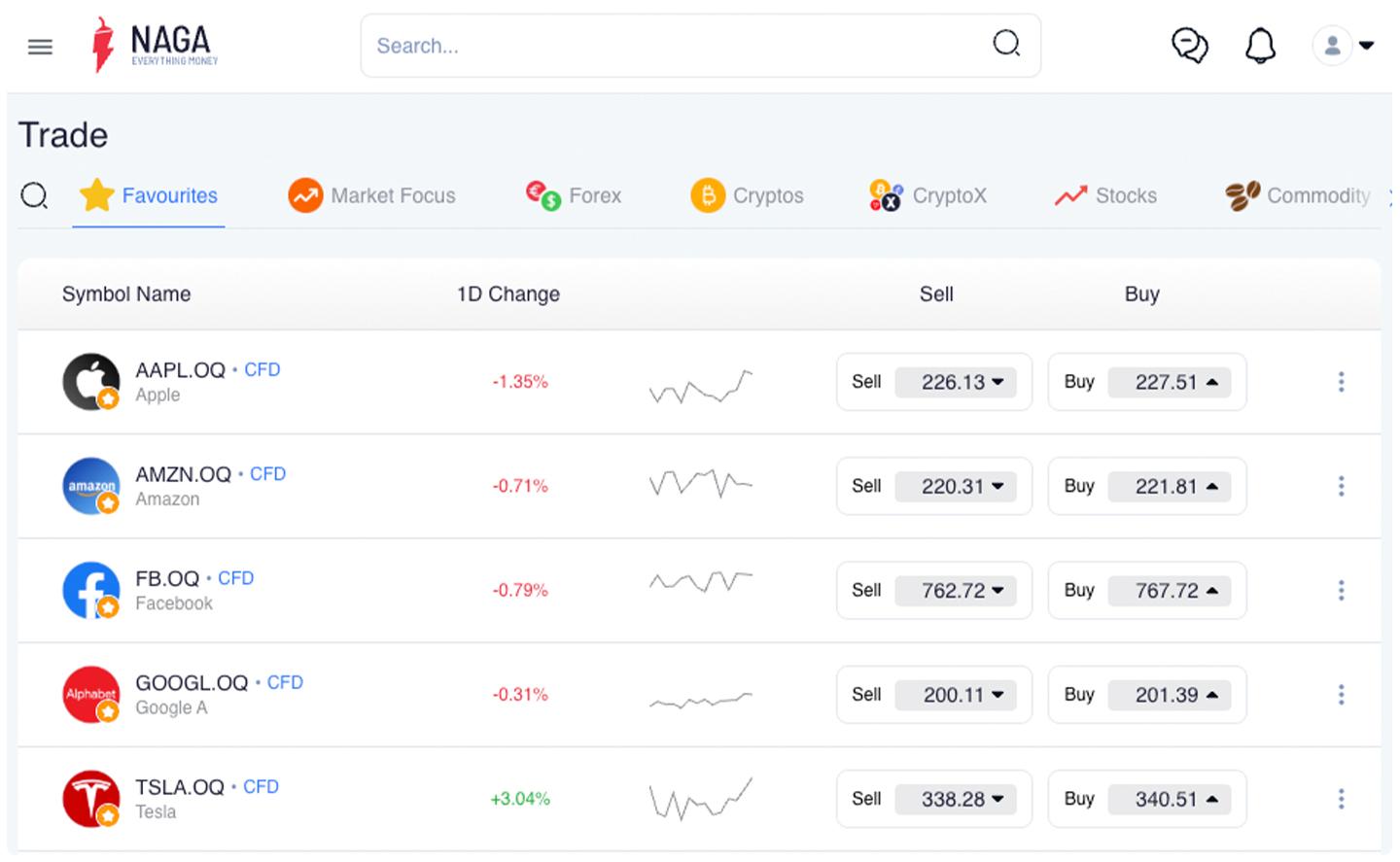Open the user profile avatar
Screen dimensions: 1400x862
tap(1332, 45)
